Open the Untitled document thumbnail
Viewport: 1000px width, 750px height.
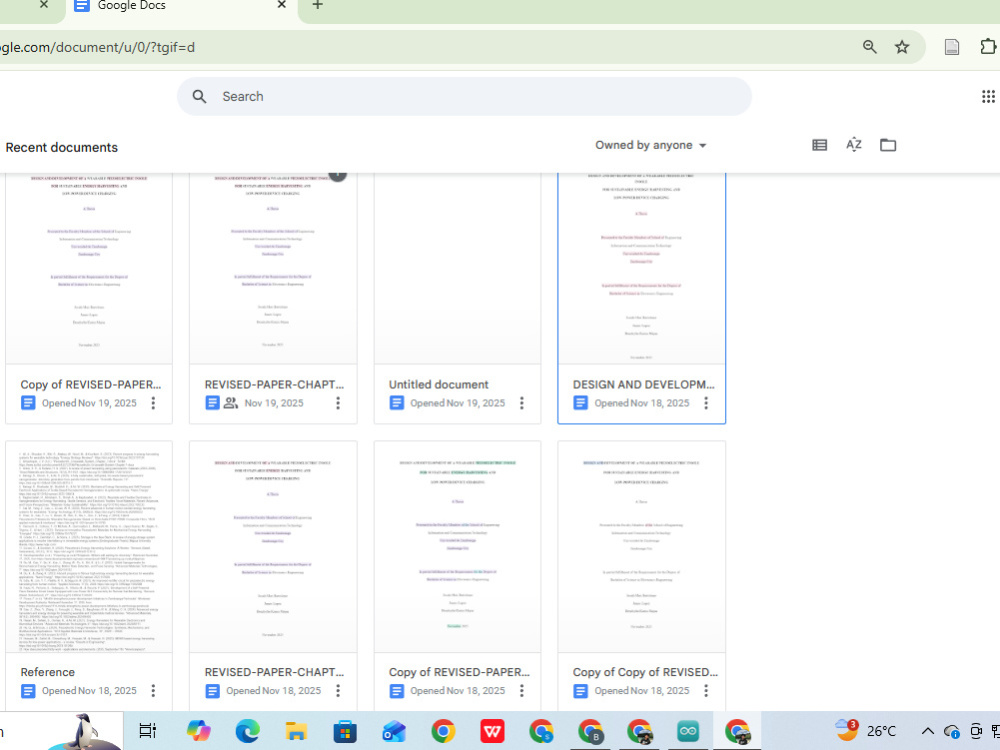[457, 268]
